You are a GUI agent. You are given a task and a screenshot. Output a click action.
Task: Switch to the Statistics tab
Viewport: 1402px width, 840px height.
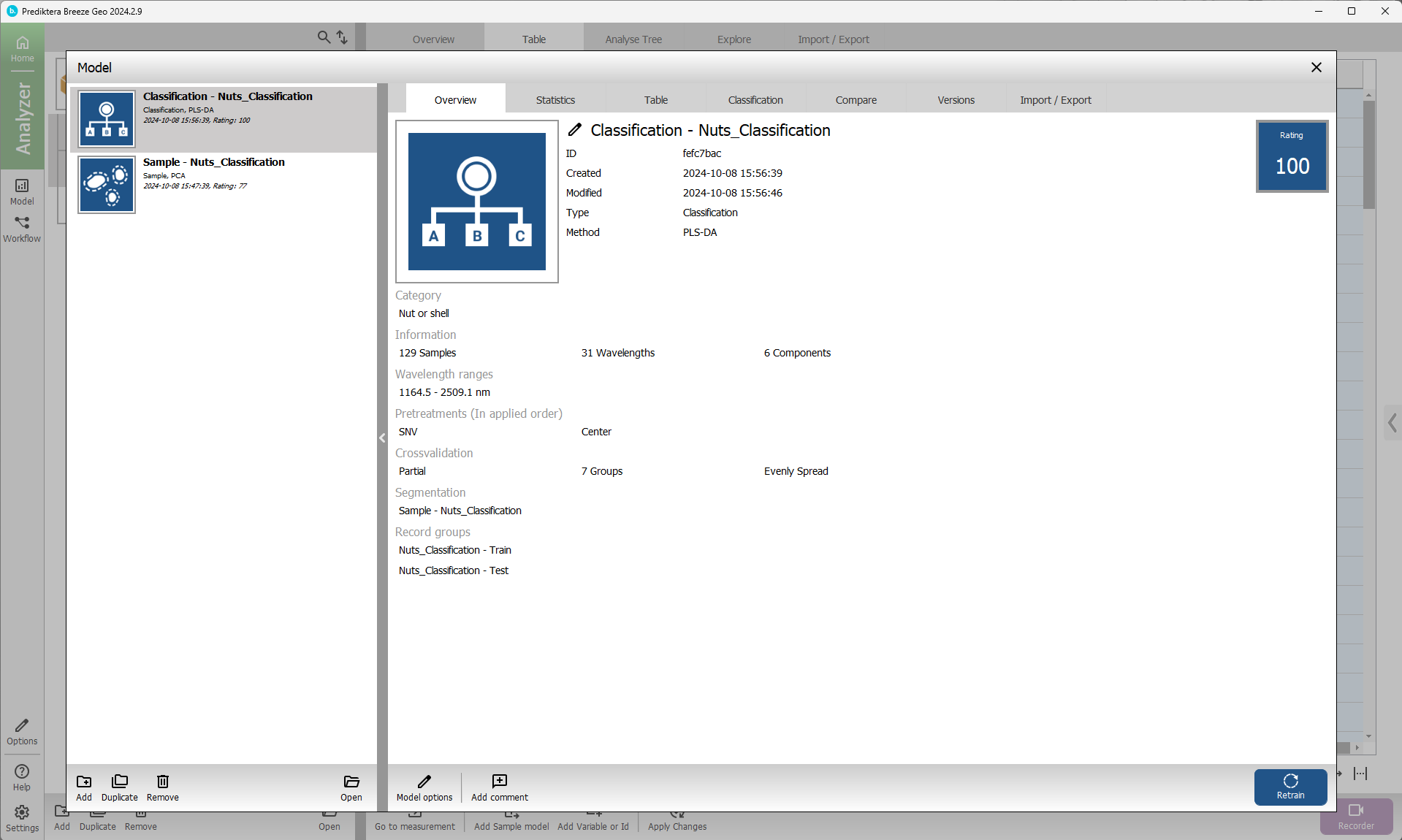coord(555,100)
